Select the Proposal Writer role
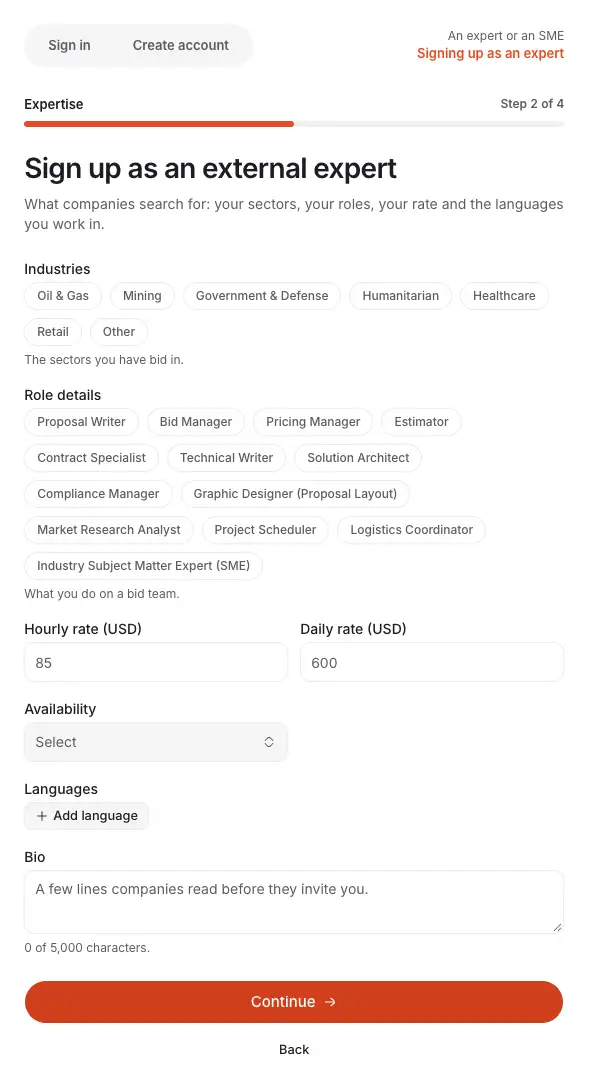 coord(81,422)
